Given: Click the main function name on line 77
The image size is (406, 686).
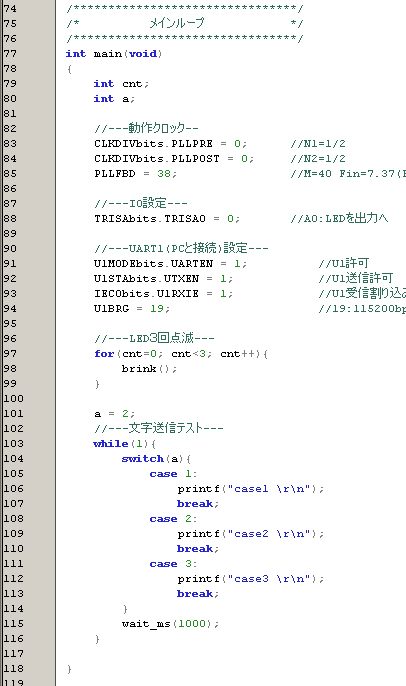Looking at the screenshot, I should pyautogui.click(x=108, y=54).
